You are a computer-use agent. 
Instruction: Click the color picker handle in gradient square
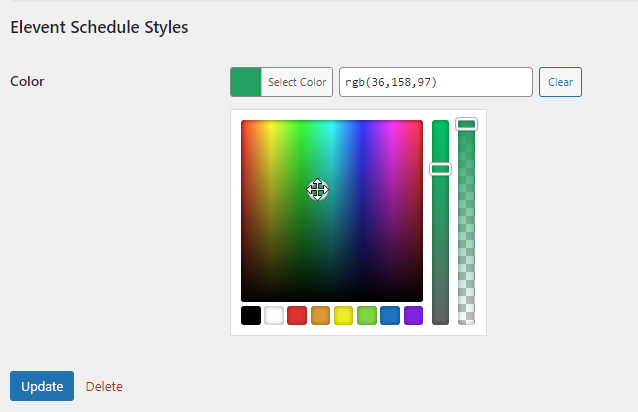pyautogui.click(x=317, y=190)
